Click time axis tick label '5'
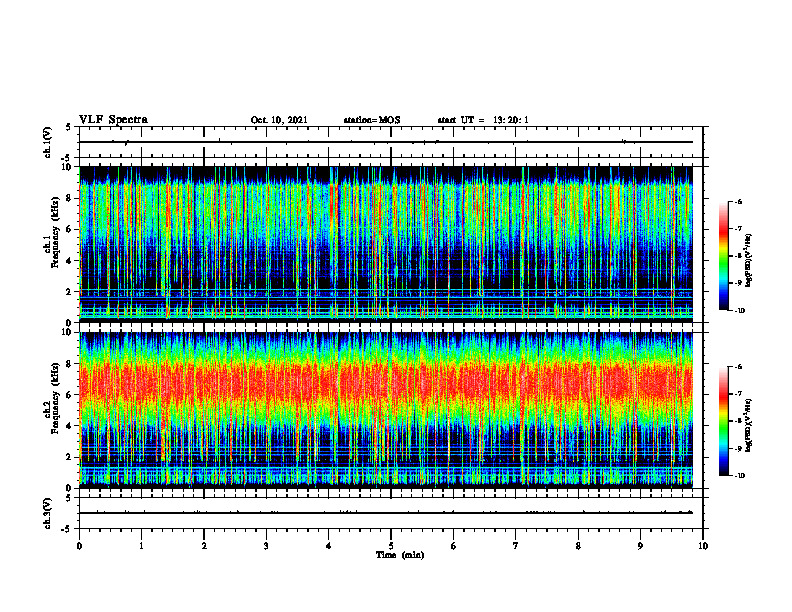This screenshot has height=612, width=792. (391, 546)
